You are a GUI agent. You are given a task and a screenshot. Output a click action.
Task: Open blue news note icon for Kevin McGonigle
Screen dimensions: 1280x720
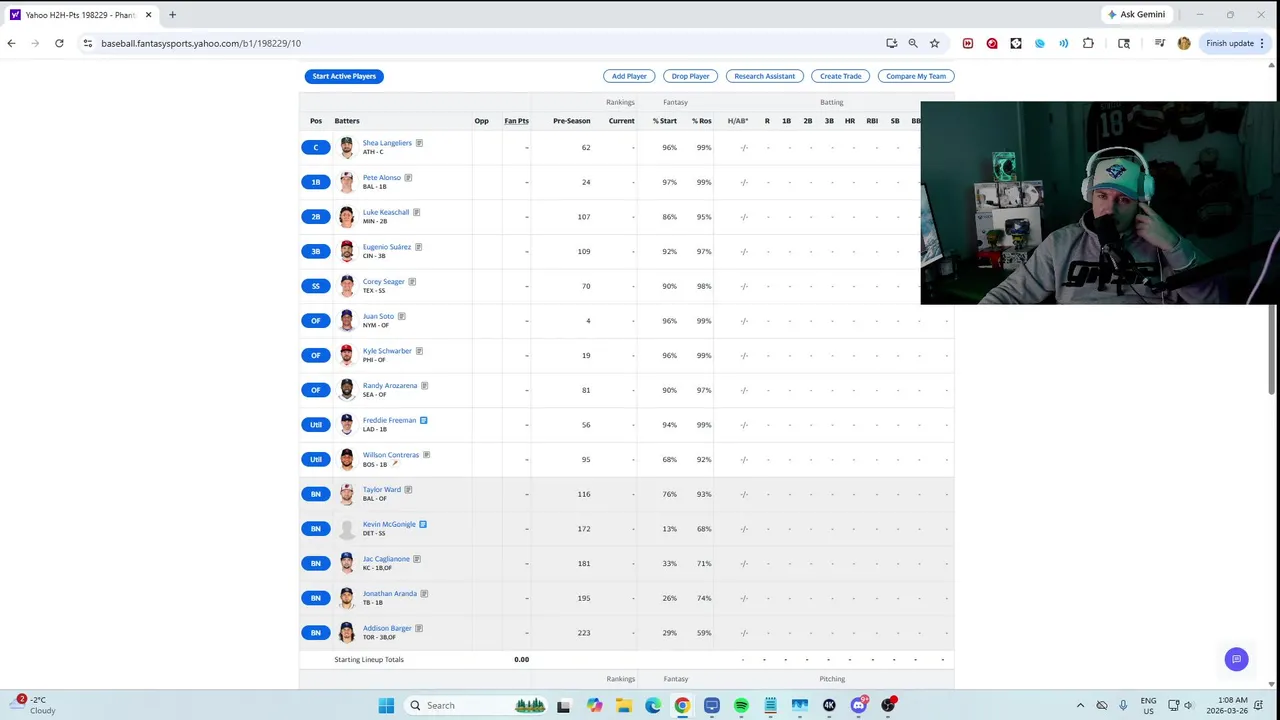point(423,524)
